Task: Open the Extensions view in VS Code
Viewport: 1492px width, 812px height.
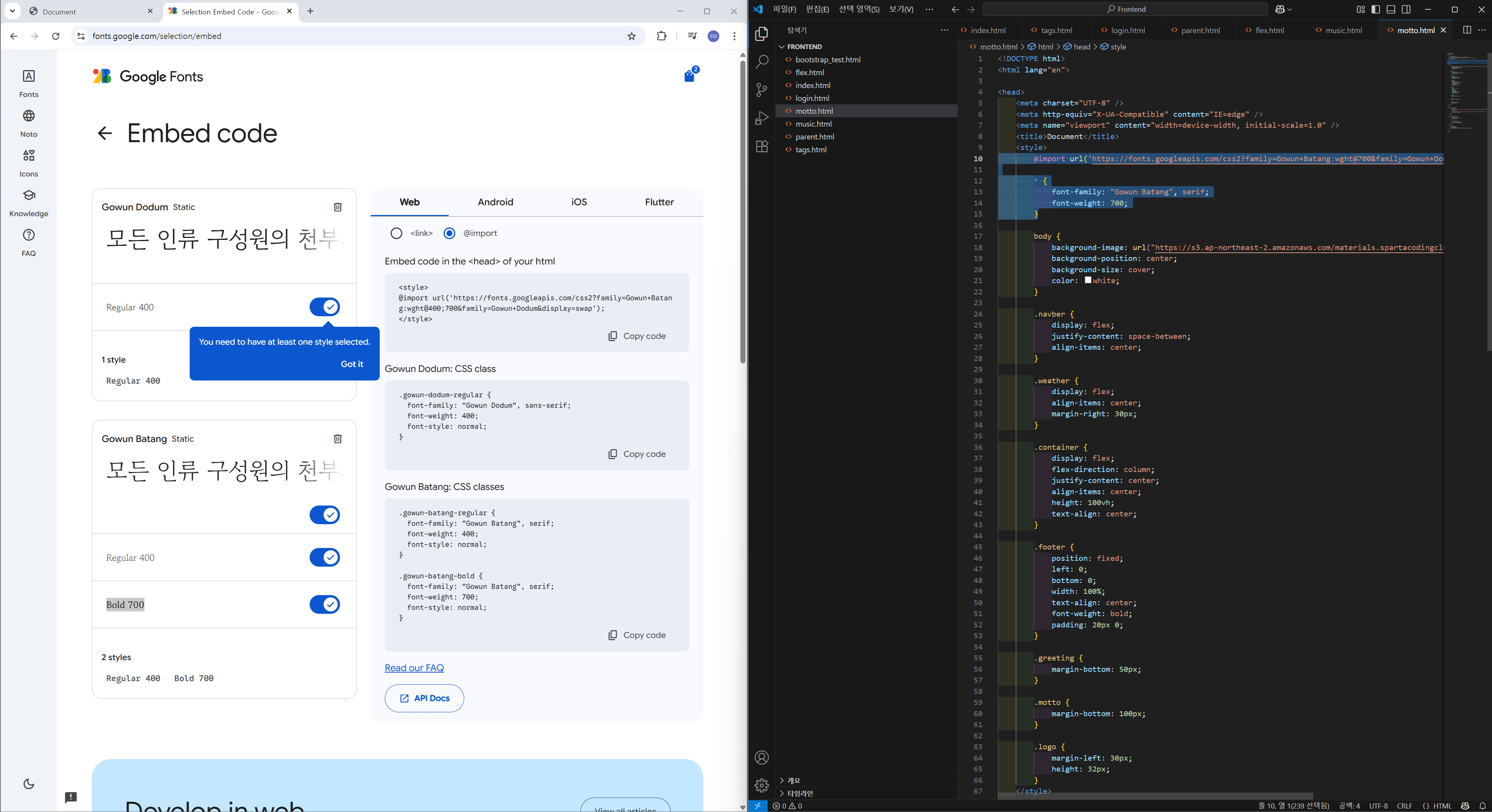Action: point(762,146)
